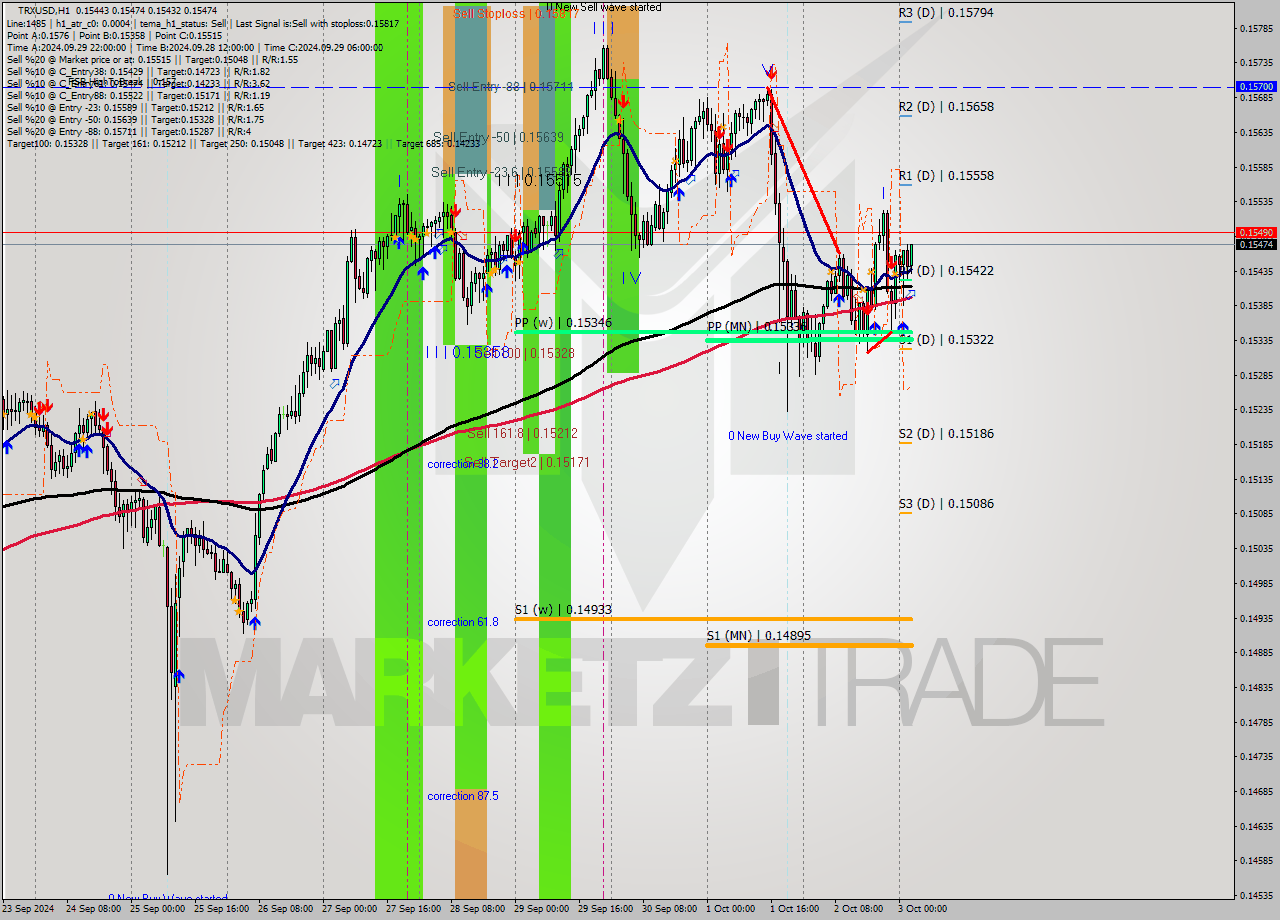Click the 'correction 87.5' label

coord(463,796)
